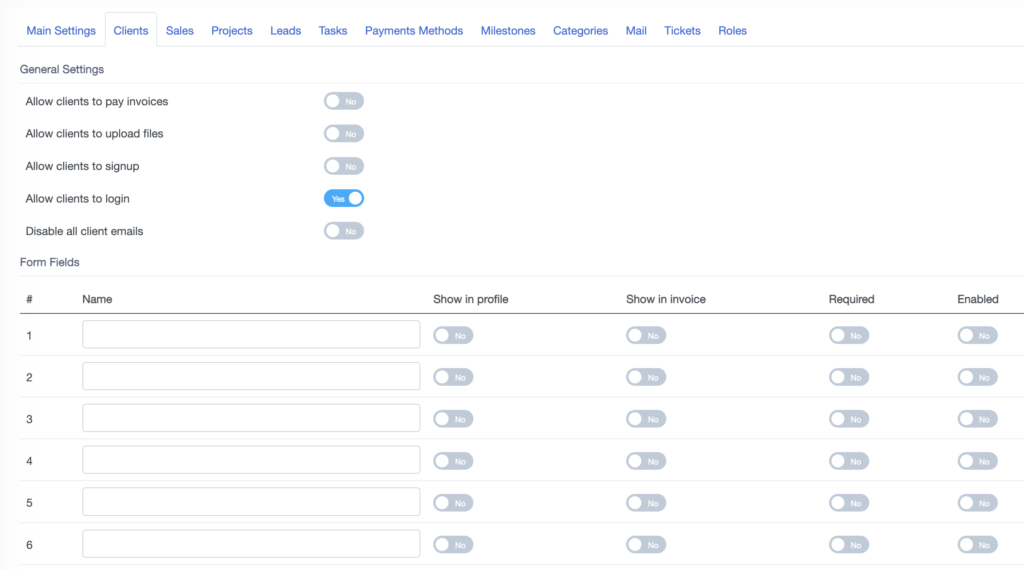Enable Show in profile for row 2
This screenshot has height=569, width=1024.
[453, 377]
